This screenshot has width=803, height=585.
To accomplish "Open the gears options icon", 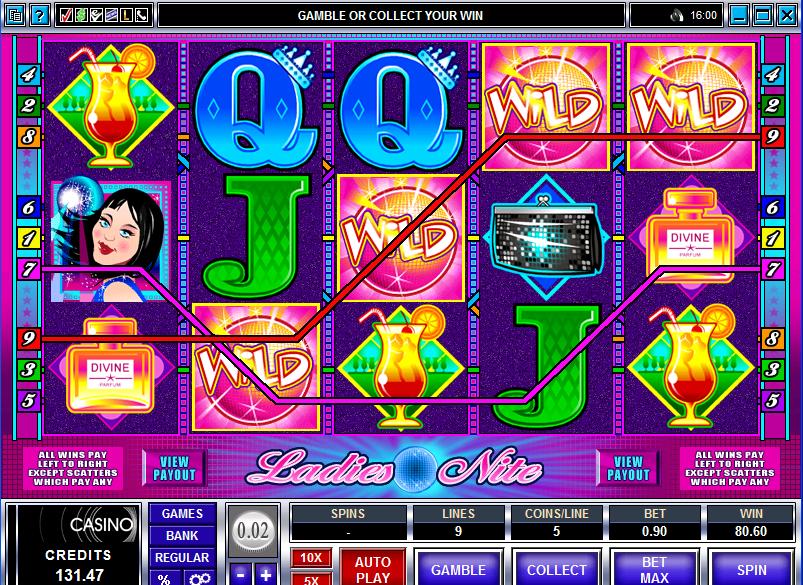I will (x=200, y=578).
